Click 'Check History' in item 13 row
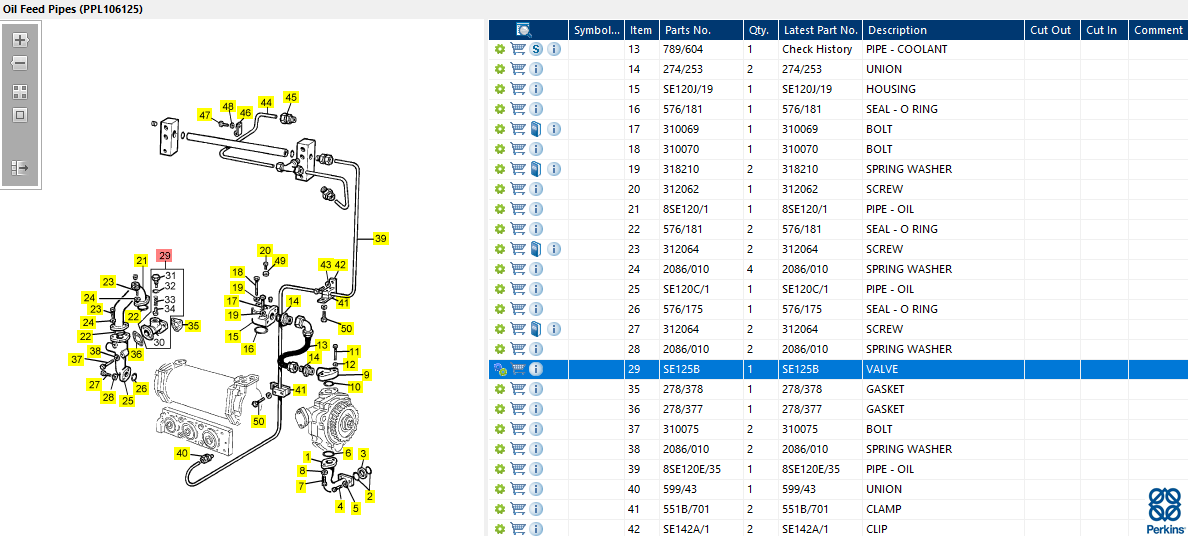1188x536 pixels. 817,49
